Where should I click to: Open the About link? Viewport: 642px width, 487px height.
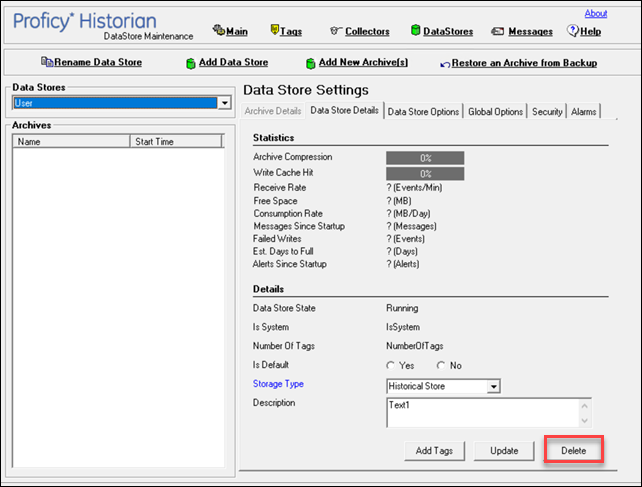click(x=596, y=14)
